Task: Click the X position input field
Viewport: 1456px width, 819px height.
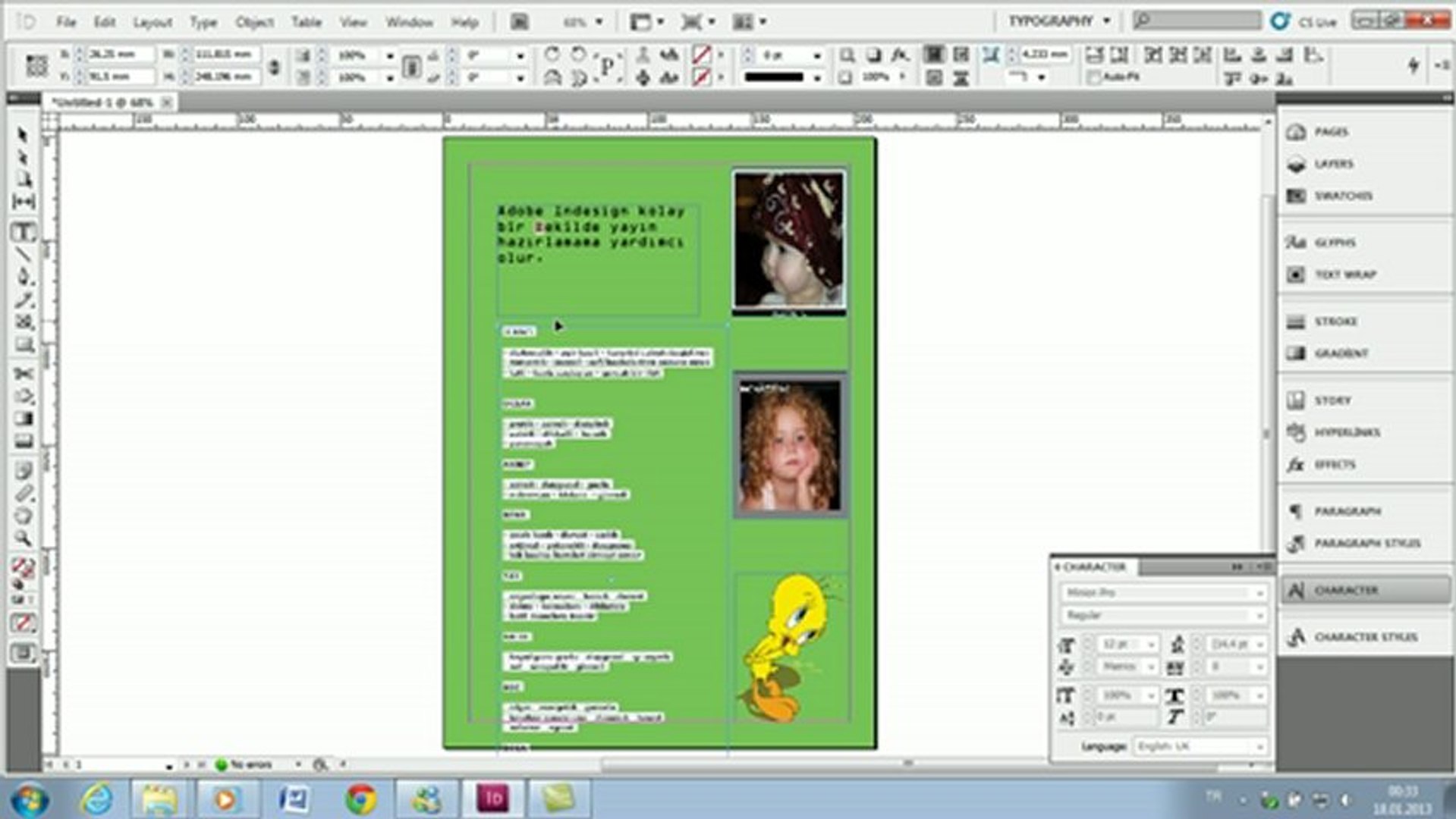Action: [x=119, y=55]
